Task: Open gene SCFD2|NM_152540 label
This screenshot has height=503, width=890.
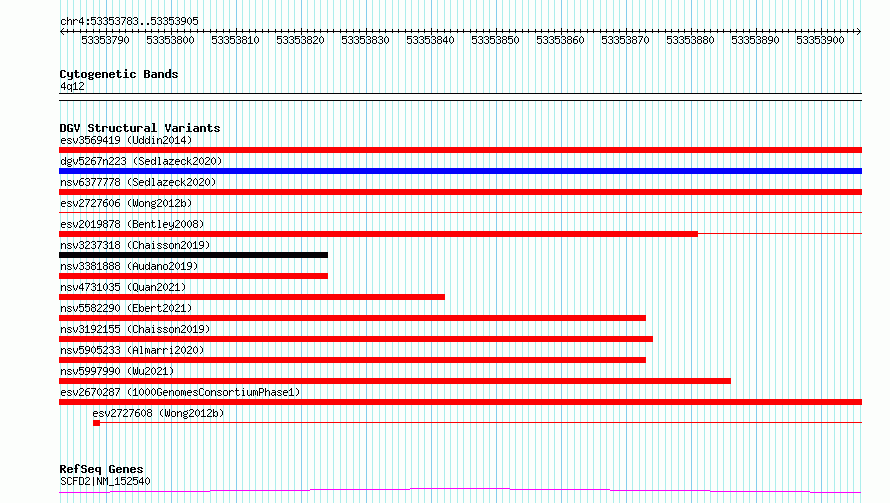Action: tap(106, 481)
